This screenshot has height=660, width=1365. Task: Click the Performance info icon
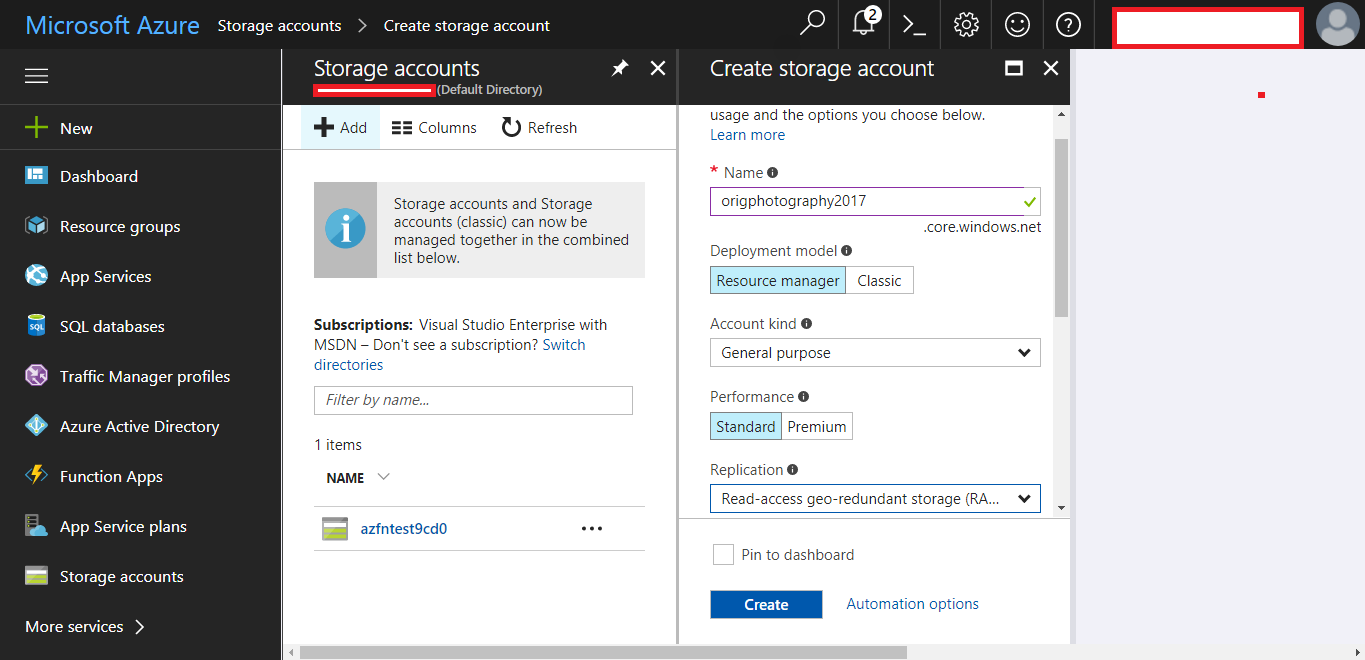point(804,397)
